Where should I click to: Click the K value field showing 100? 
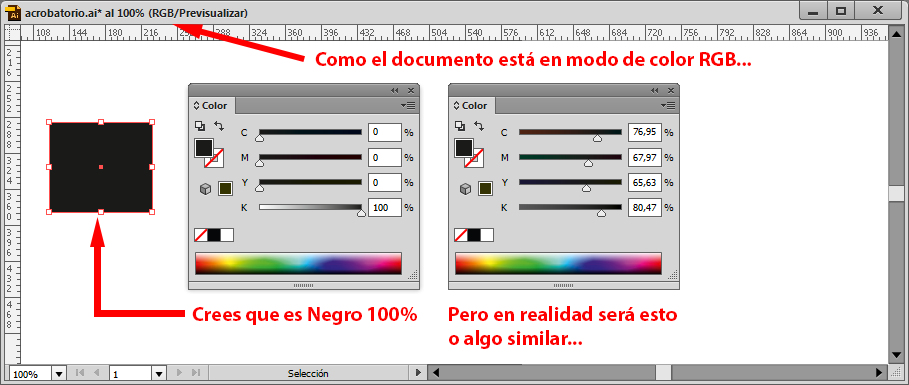tap(385, 207)
